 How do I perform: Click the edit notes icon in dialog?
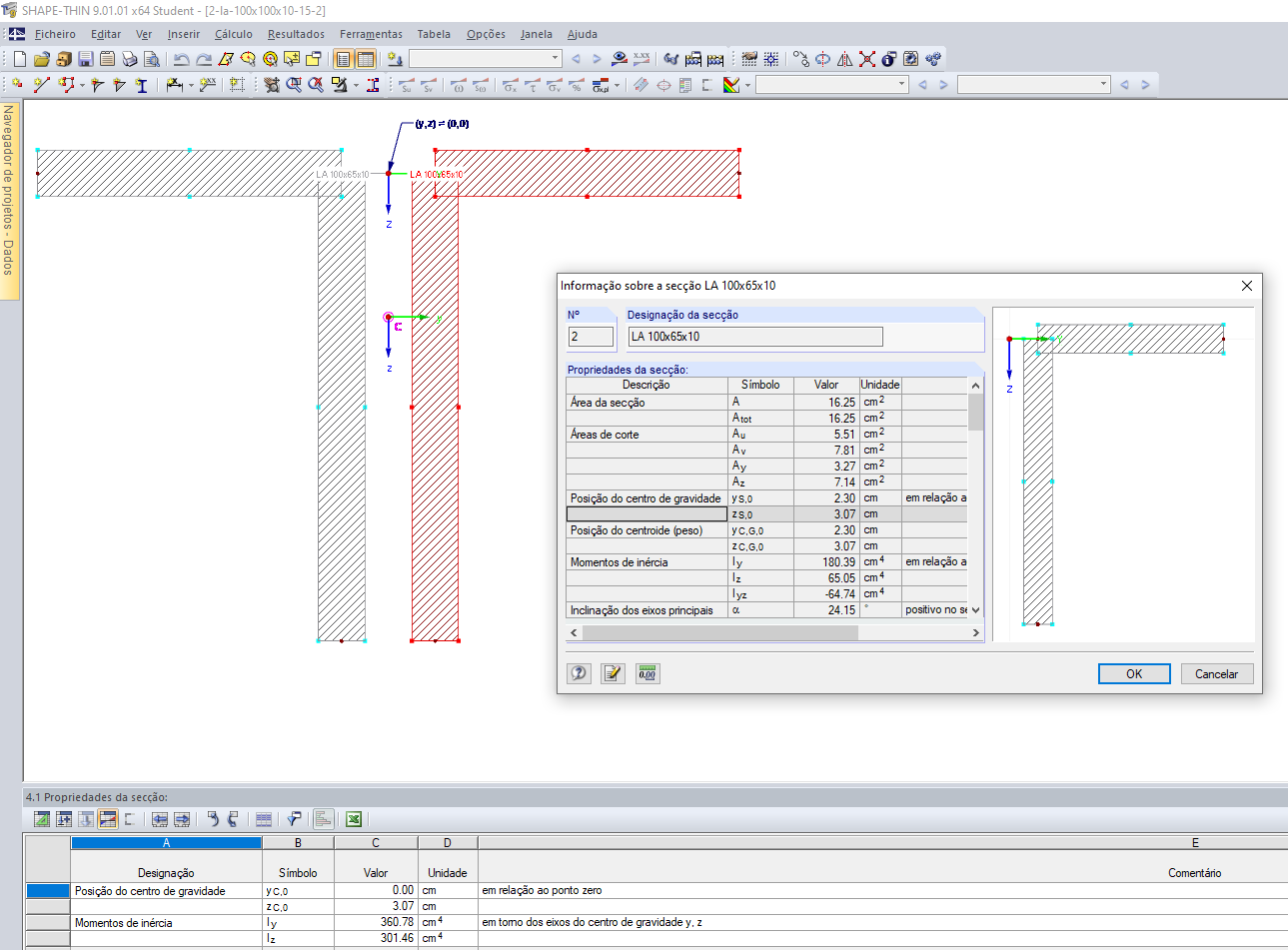tap(613, 673)
